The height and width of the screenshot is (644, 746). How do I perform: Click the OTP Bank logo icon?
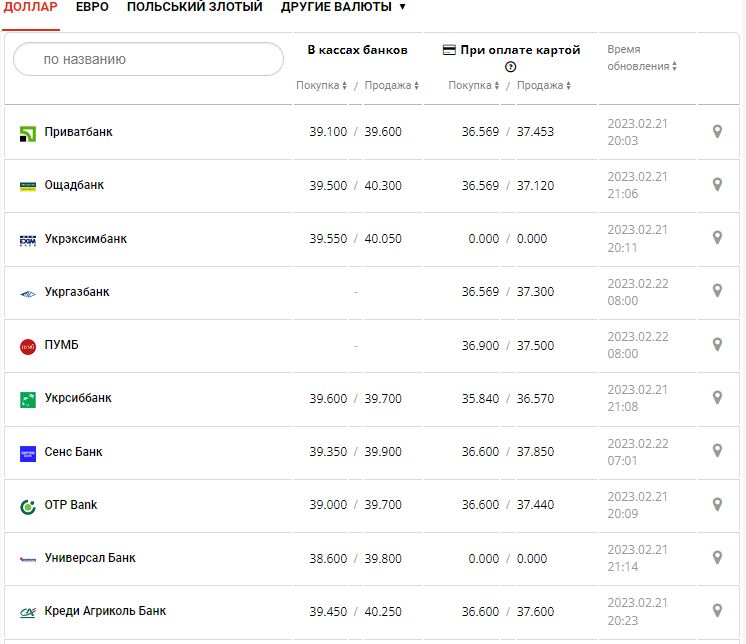coord(28,506)
